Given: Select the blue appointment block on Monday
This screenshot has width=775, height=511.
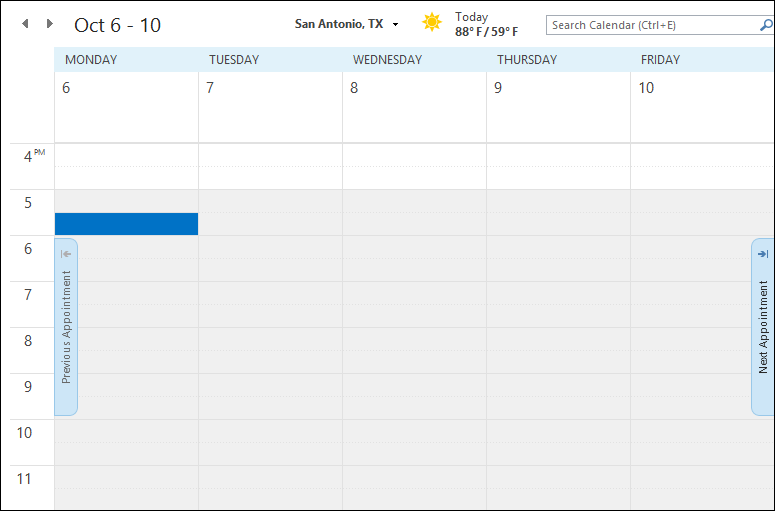Looking at the screenshot, I should (126, 224).
